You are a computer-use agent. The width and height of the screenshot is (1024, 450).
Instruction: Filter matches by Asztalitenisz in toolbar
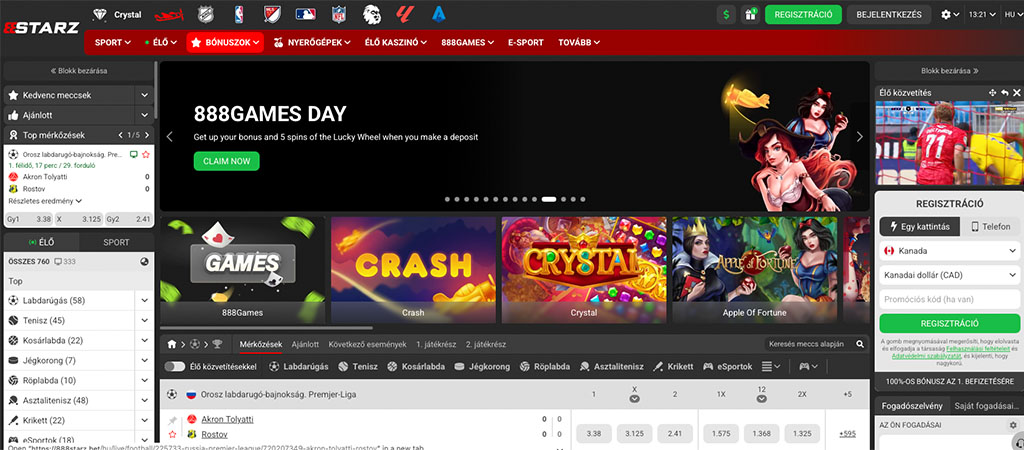click(611, 366)
